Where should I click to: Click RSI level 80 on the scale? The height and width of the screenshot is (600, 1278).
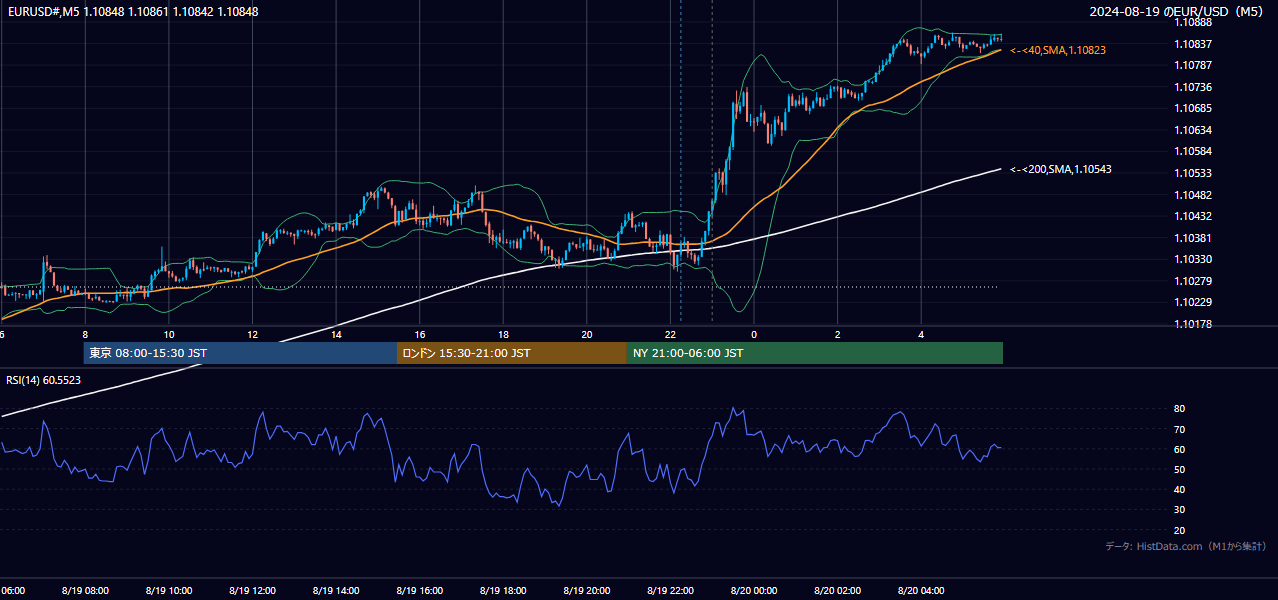(x=1179, y=409)
